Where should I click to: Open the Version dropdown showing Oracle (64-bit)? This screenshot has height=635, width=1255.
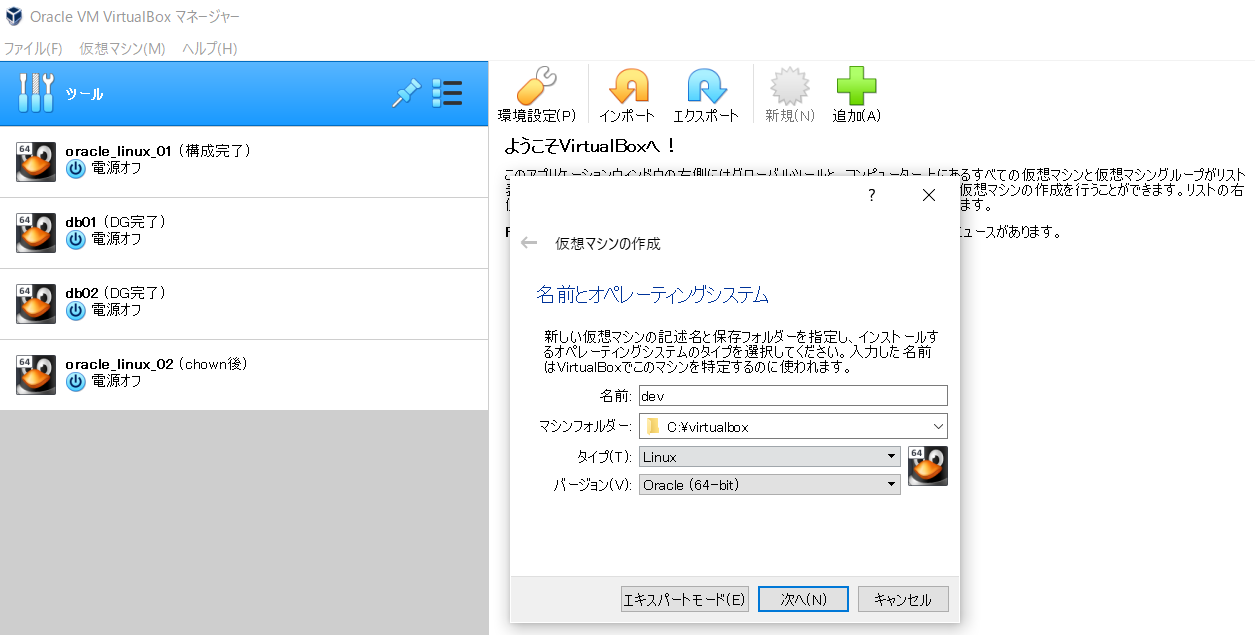[x=770, y=485]
